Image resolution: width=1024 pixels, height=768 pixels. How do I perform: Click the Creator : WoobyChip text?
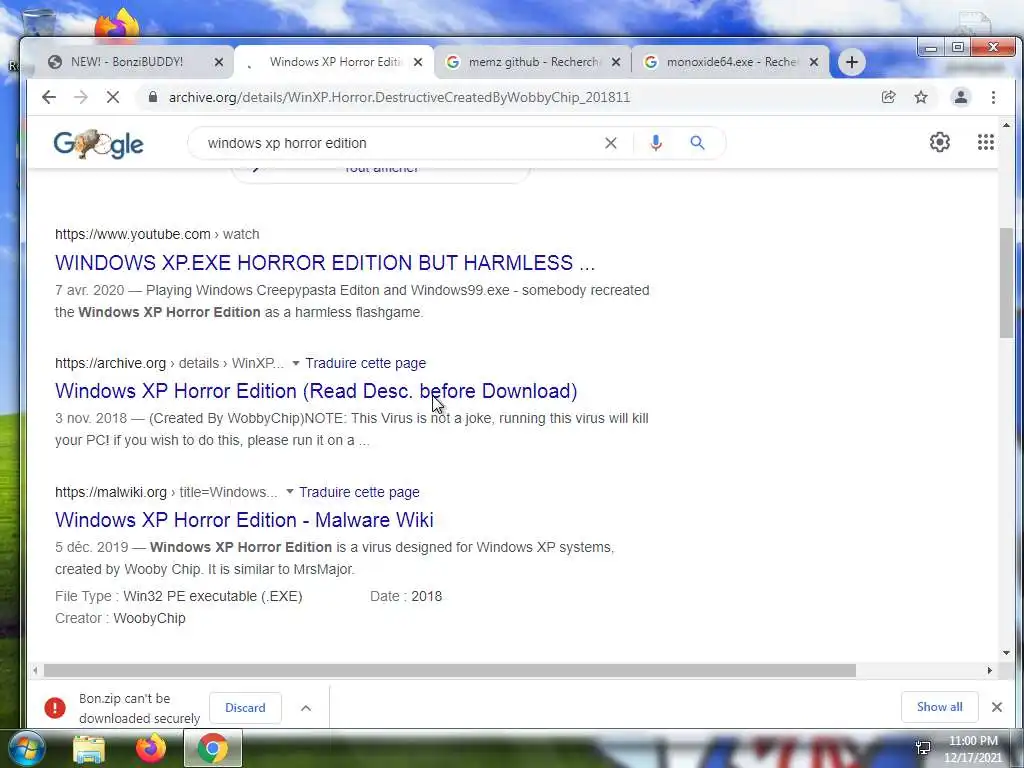click(x=120, y=618)
